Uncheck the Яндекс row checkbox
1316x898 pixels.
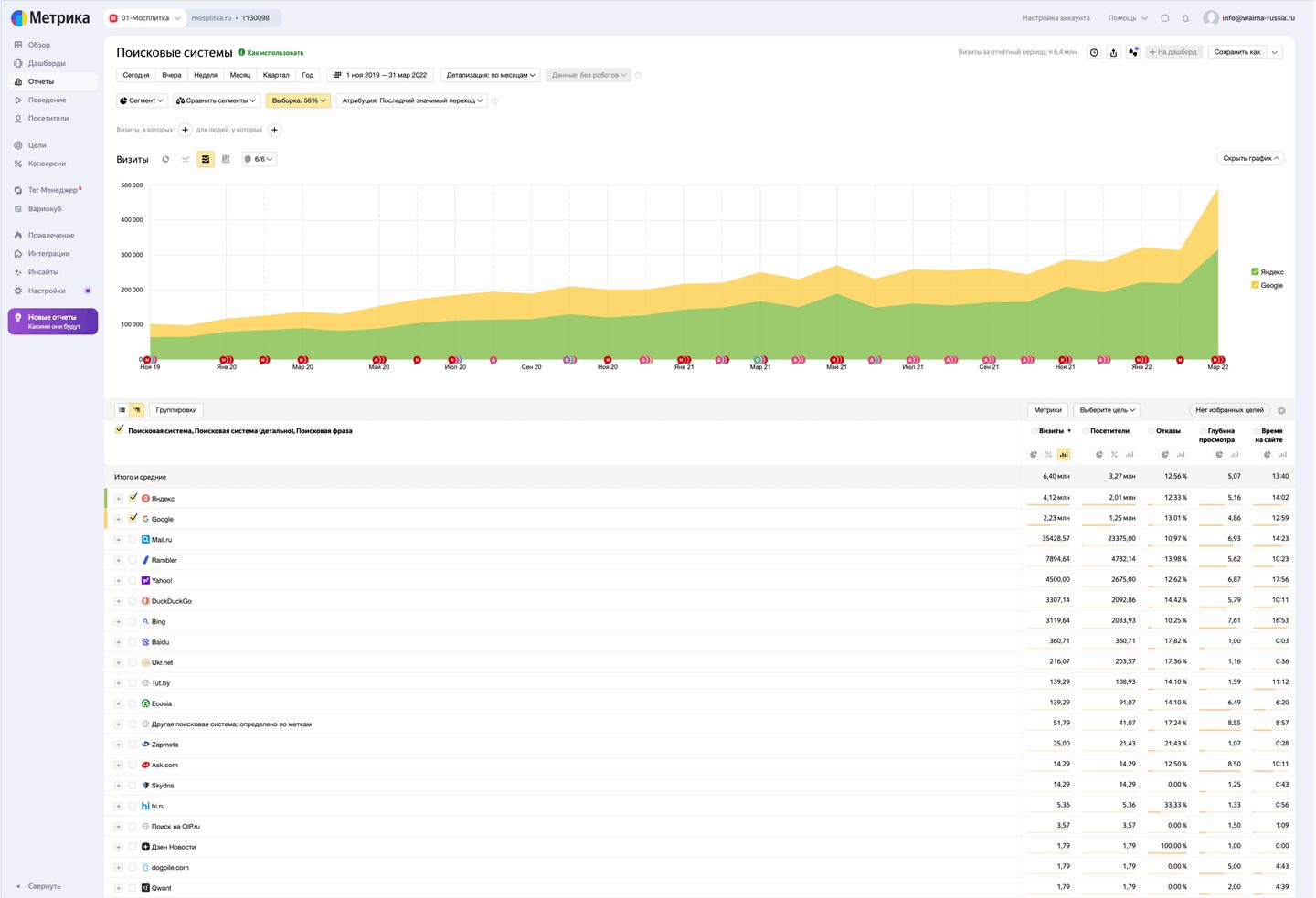coord(133,498)
